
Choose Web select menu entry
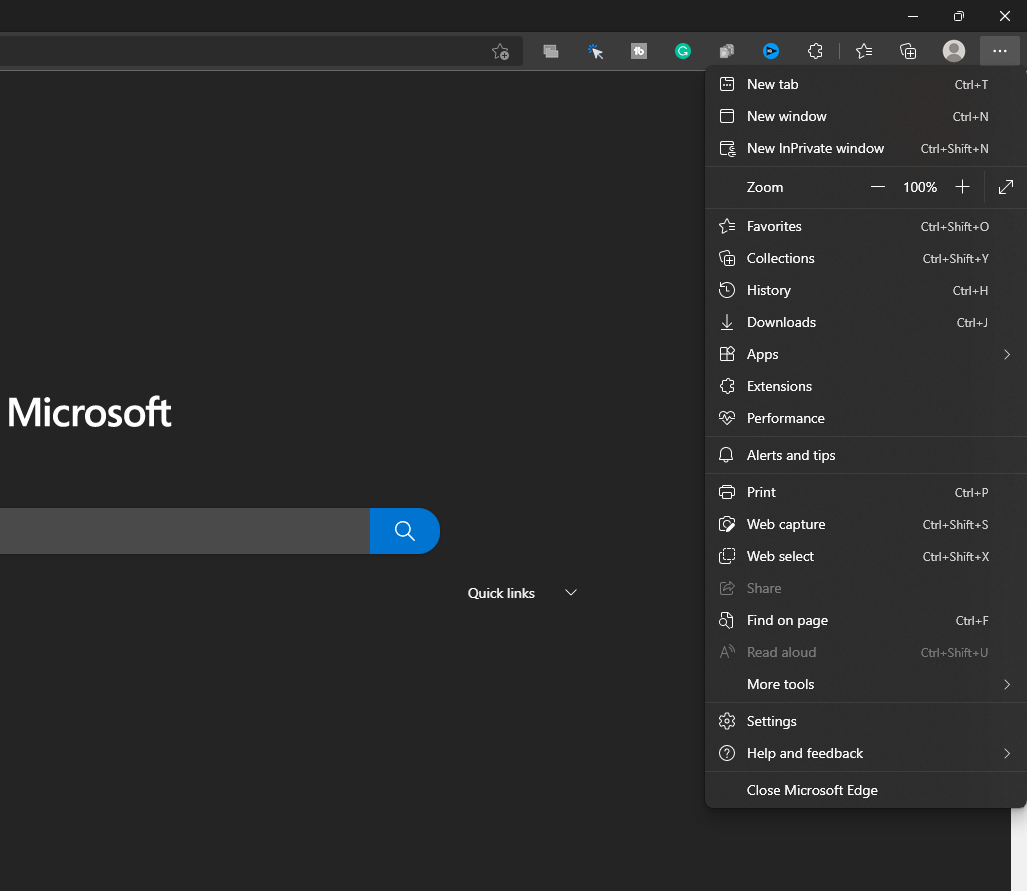click(x=866, y=557)
